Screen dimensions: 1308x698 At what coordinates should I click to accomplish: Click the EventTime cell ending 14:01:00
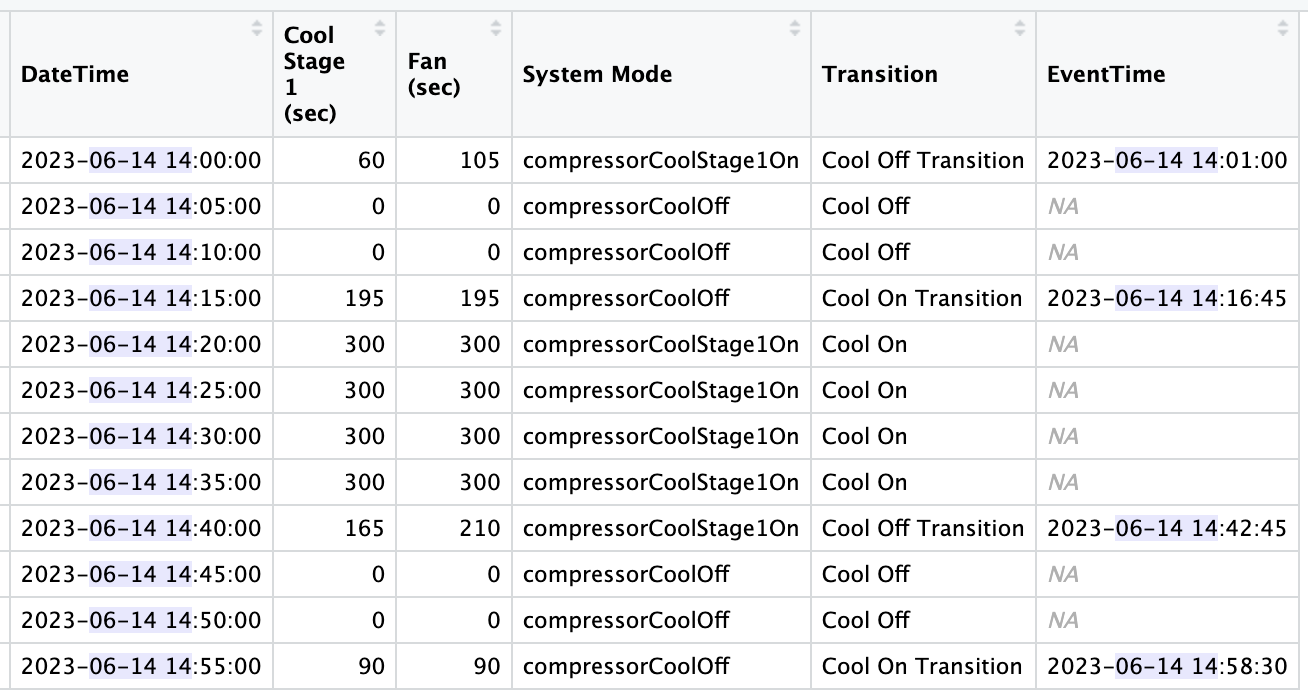tap(1167, 160)
